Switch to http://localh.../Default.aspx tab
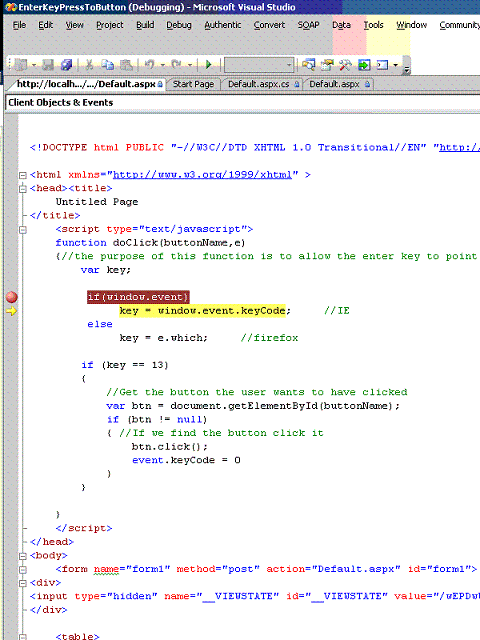Viewport: 480px width, 640px height. 87,84
